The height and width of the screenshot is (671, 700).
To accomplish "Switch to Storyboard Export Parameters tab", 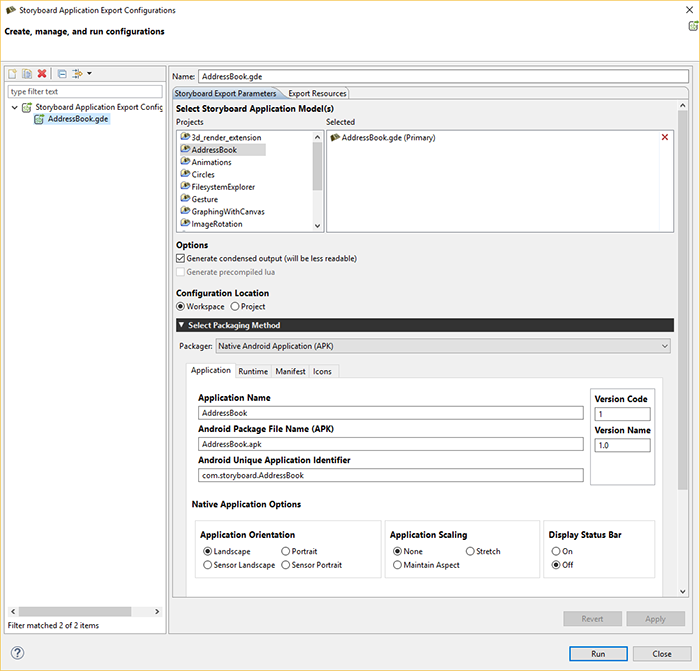I will [x=225, y=93].
